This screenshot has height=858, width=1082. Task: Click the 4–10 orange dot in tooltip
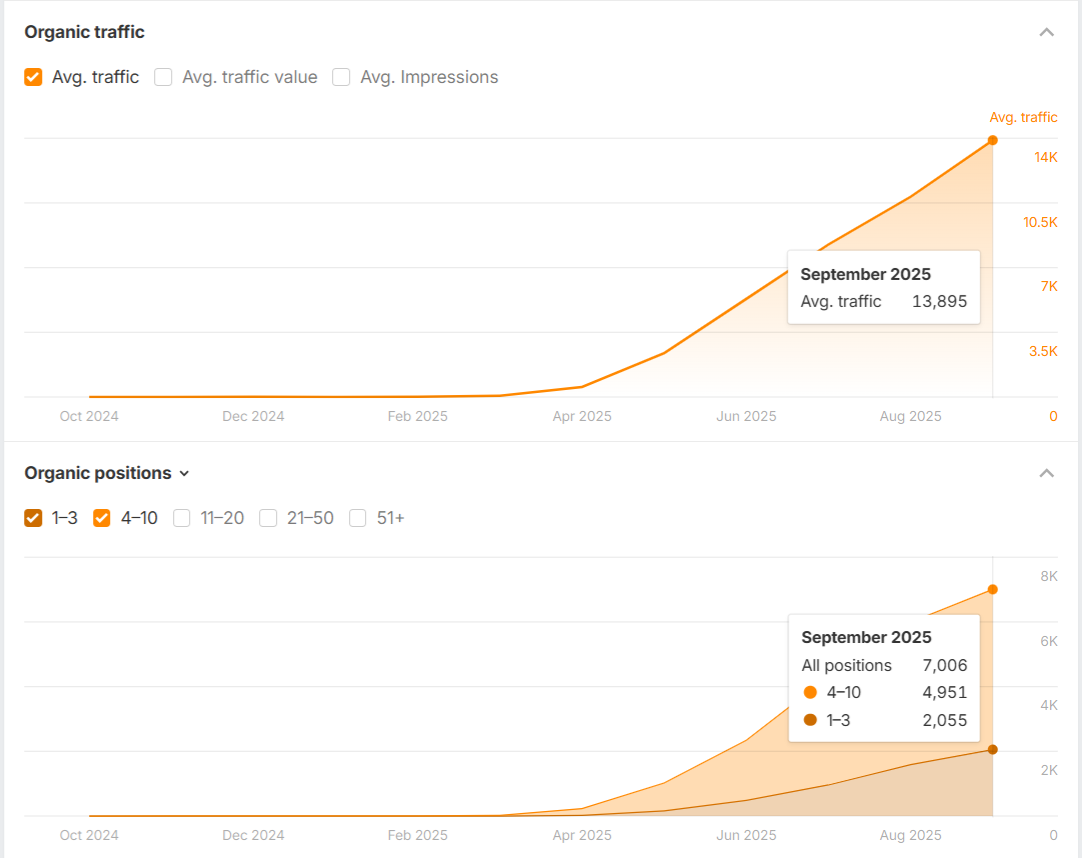tap(810, 692)
